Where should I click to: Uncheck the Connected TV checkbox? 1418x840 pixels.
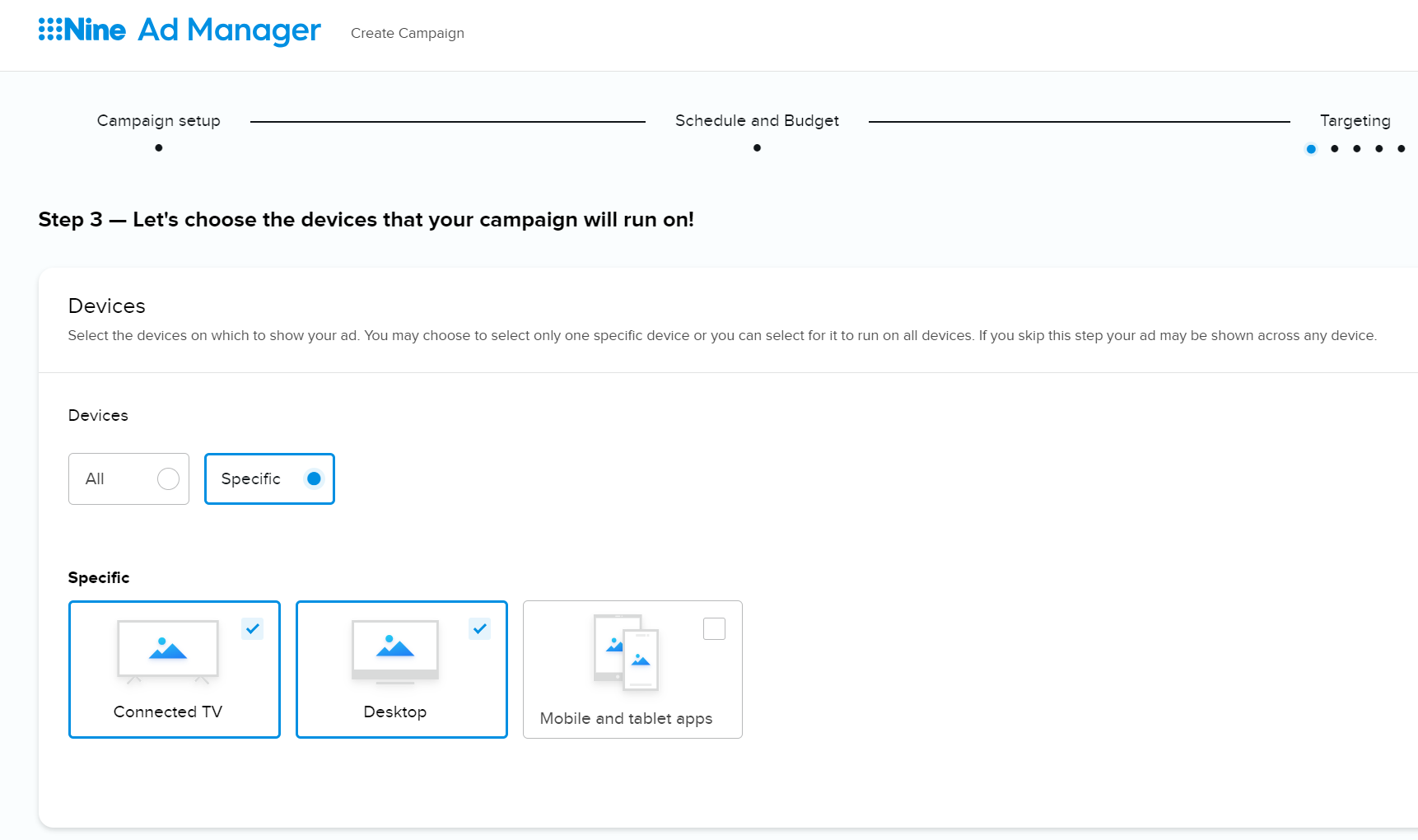pyautogui.click(x=253, y=628)
